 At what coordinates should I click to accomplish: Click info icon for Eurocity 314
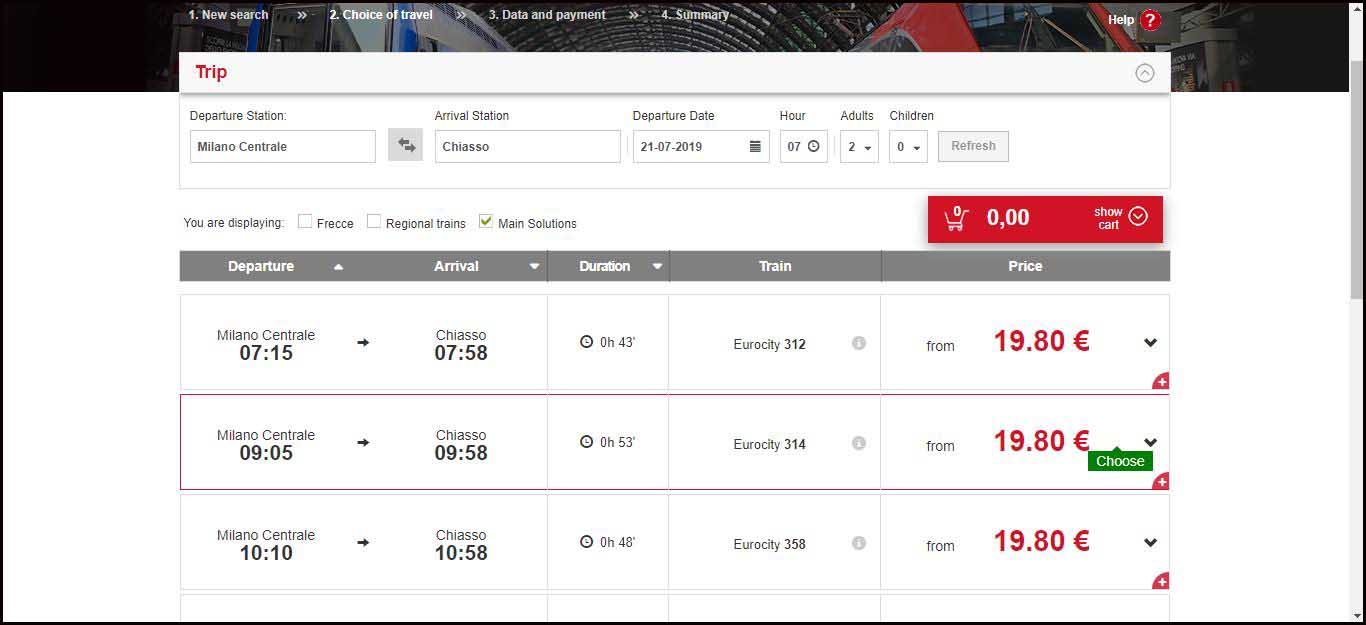(858, 443)
